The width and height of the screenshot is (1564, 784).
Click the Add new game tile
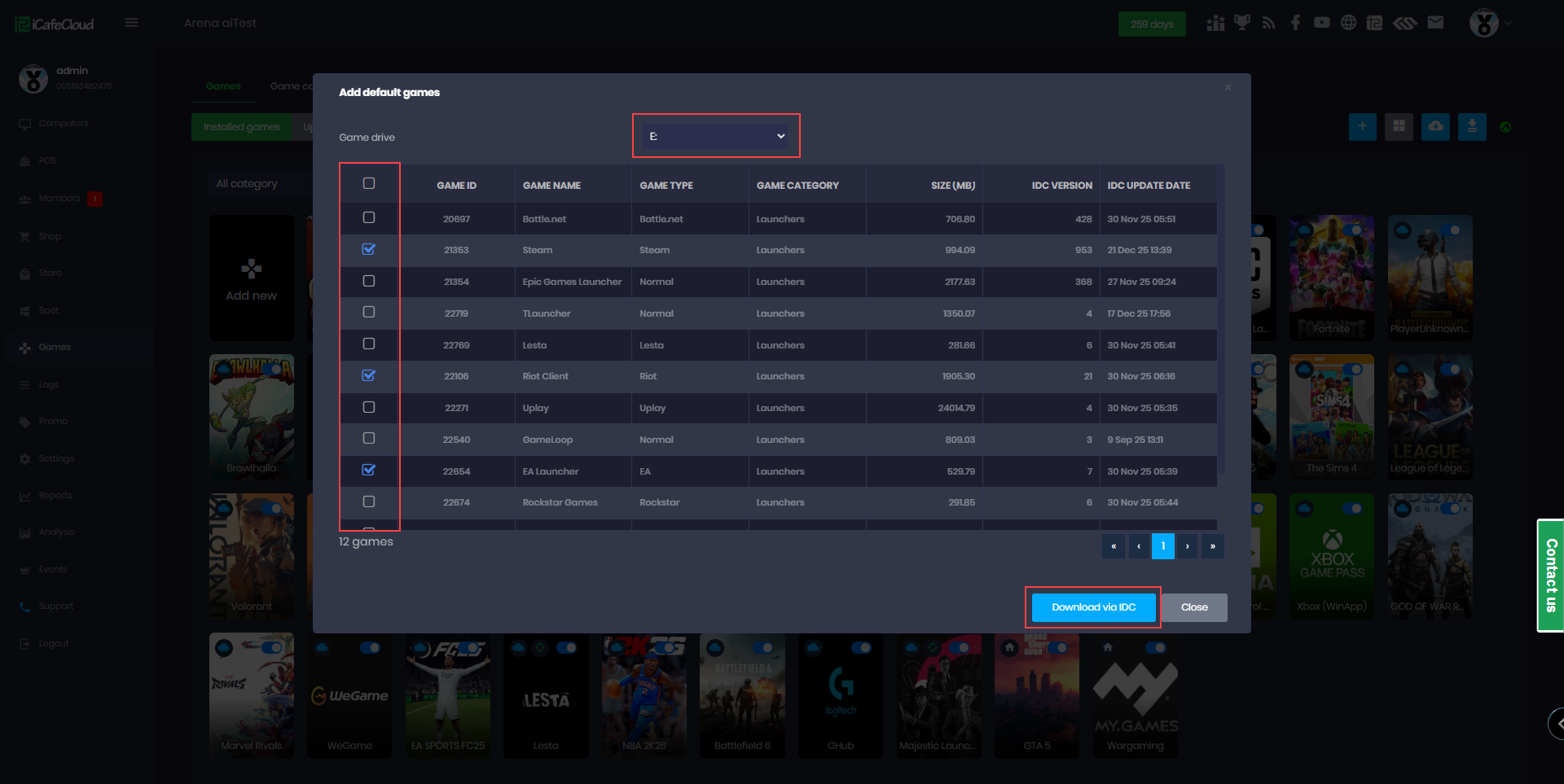pos(252,278)
